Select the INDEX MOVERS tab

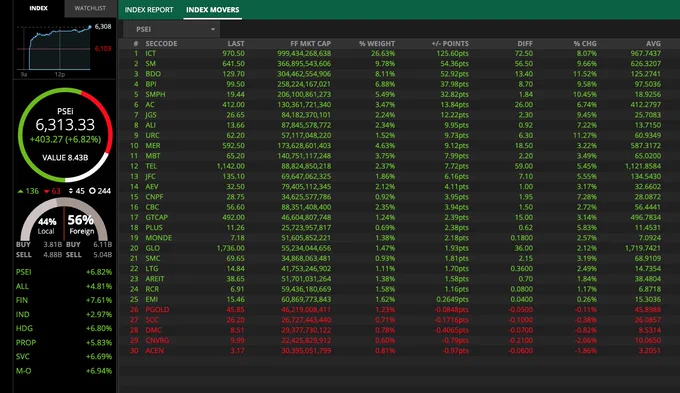click(212, 10)
